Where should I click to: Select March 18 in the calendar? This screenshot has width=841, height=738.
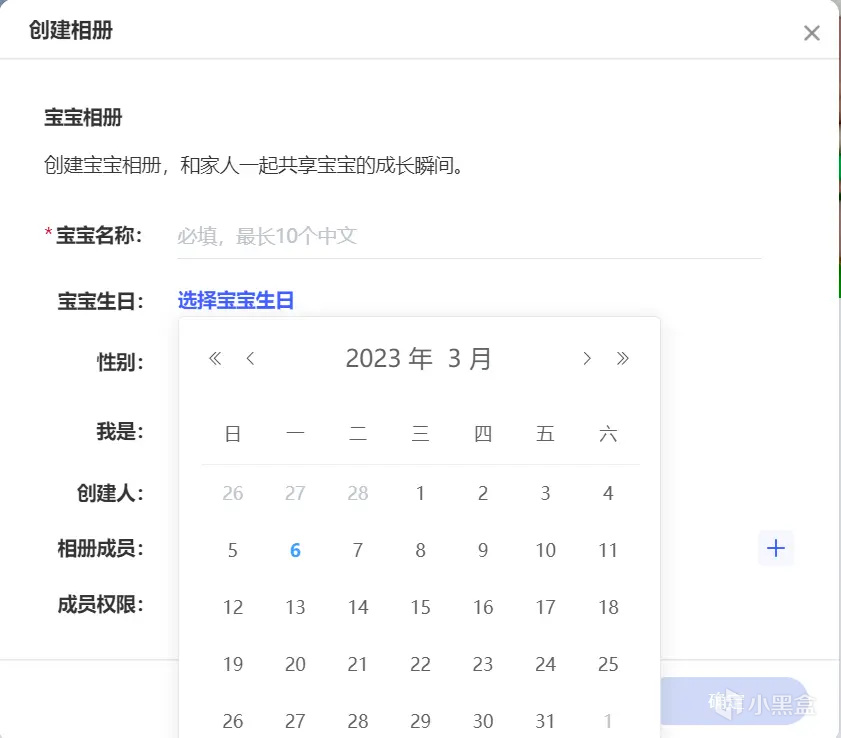click(x=608, y=607)
